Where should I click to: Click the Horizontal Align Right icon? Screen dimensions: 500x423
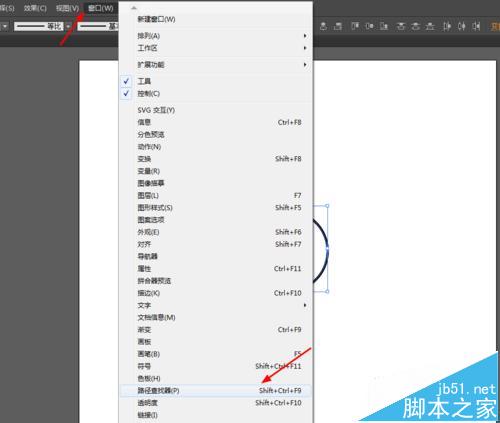click(x=338, y=26)
